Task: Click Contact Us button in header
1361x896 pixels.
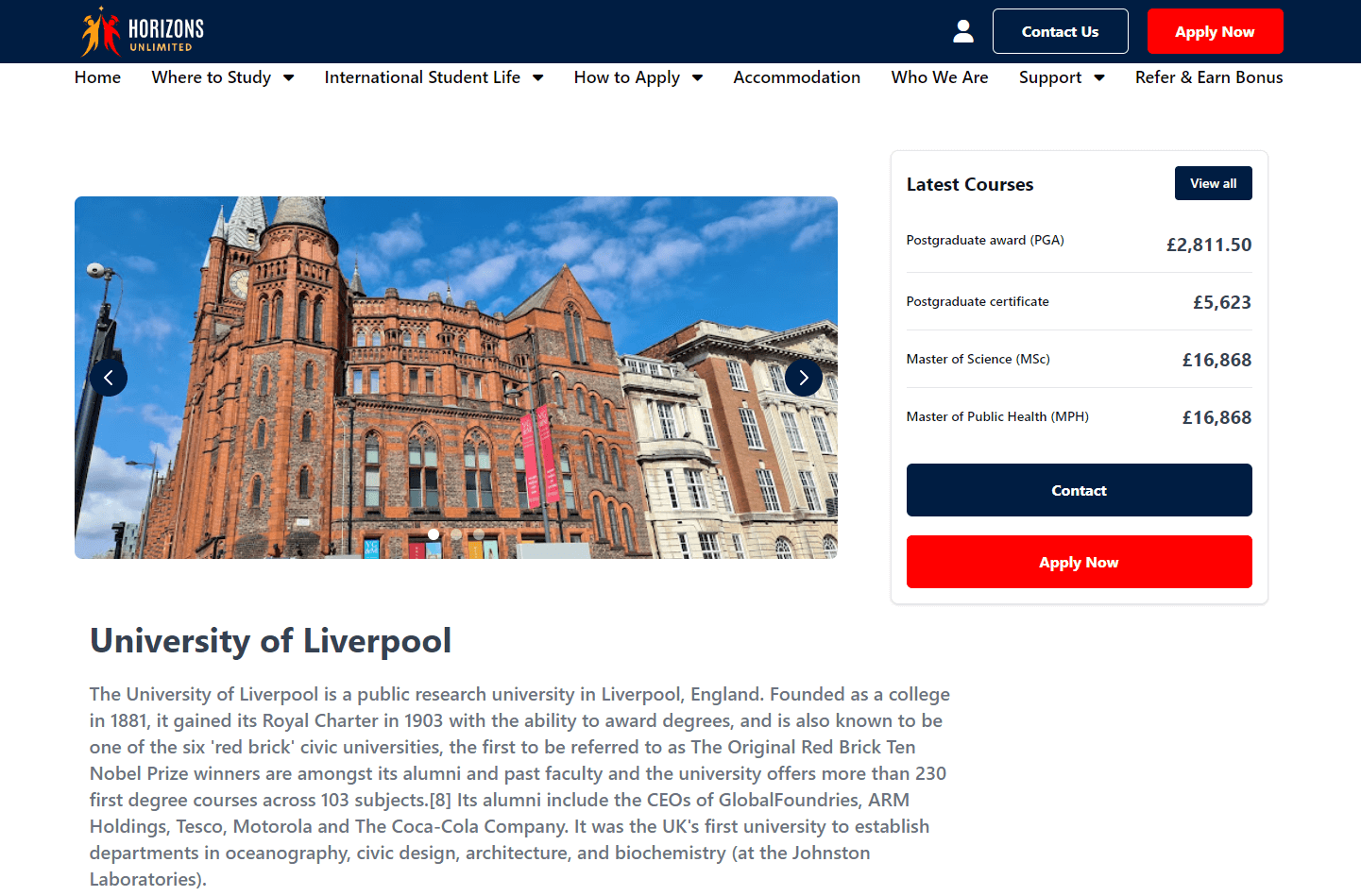Action: click(1060, 32)
